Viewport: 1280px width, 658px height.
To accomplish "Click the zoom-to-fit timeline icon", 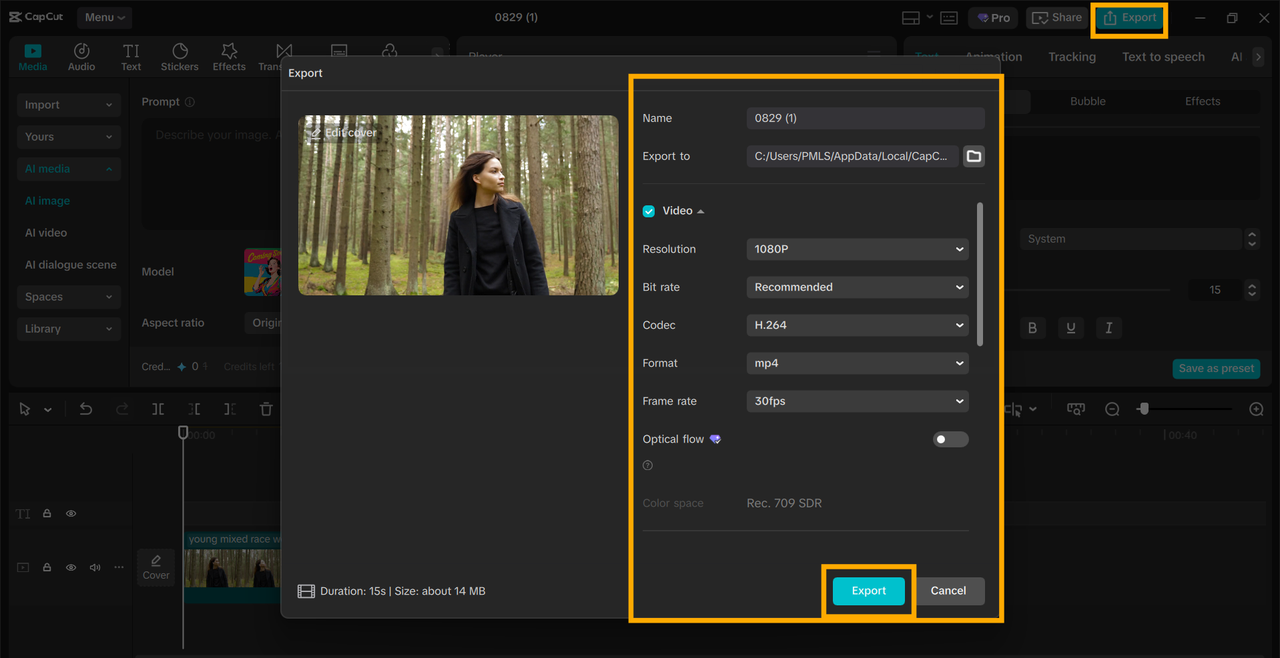I will tap(1076, 409).
